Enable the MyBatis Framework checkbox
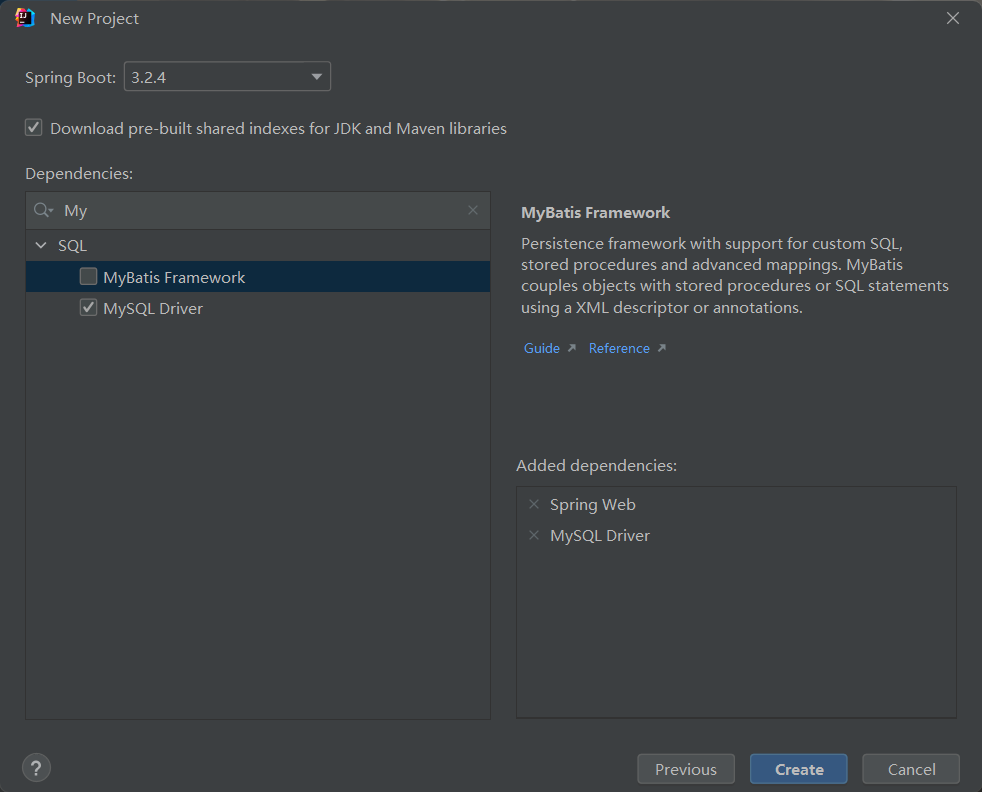 tap(89, 277)
